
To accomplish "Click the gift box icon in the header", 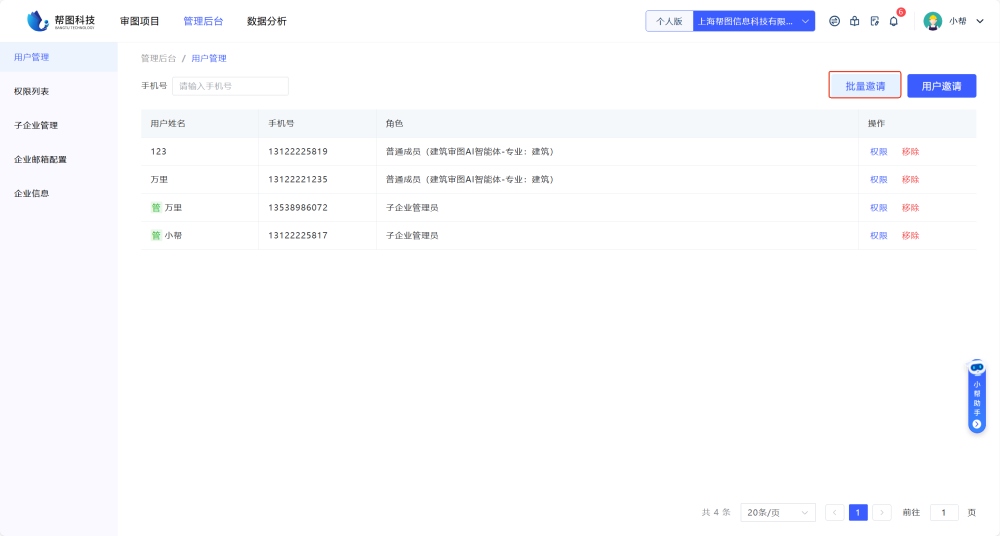I will click(854, 21).
